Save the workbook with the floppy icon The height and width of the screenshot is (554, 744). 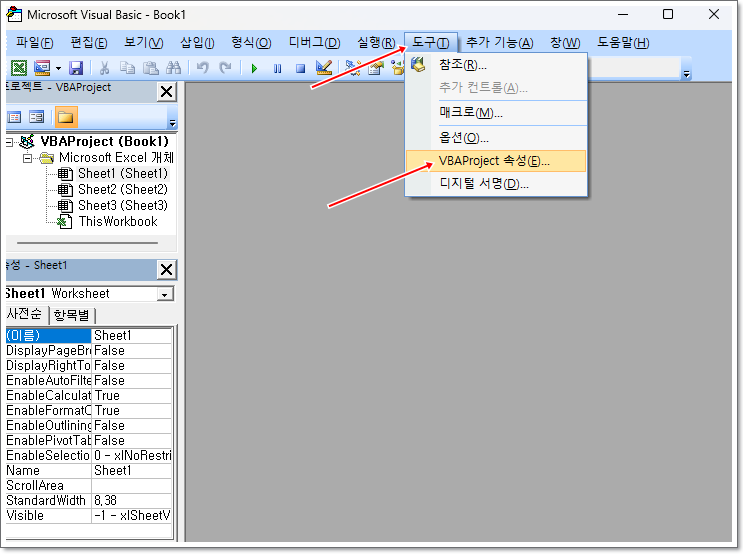[76, 68]
